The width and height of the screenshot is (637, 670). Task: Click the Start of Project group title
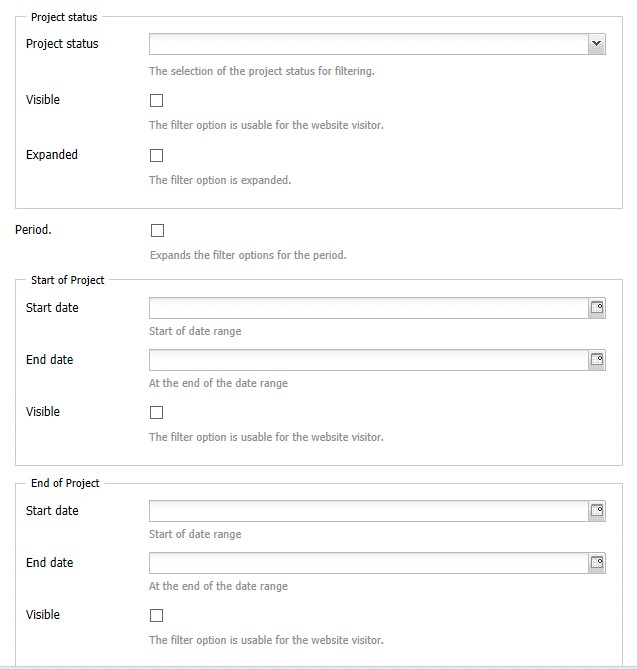(67, 280)
